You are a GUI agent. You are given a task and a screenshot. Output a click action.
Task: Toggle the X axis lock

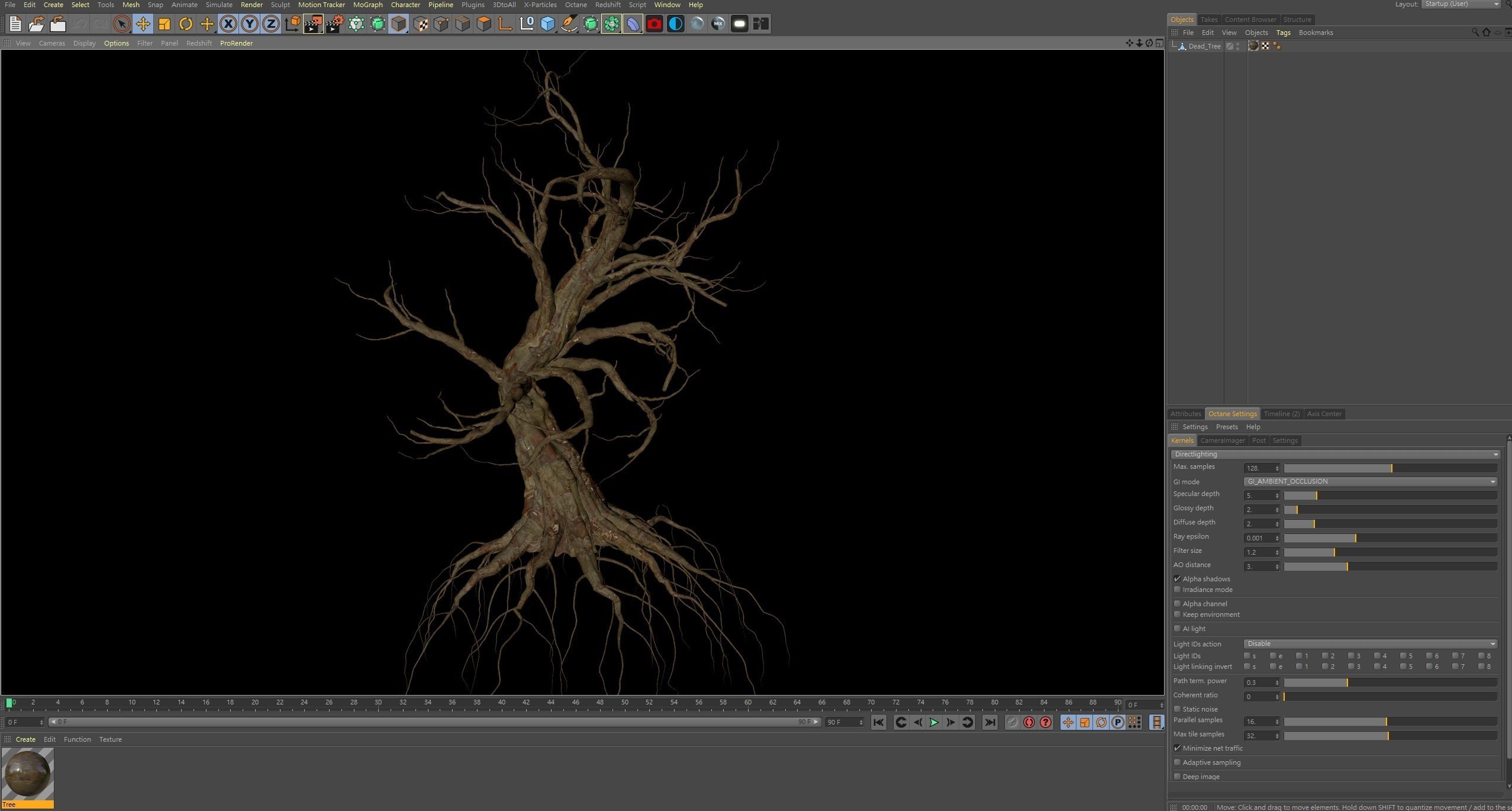point(228,24)
